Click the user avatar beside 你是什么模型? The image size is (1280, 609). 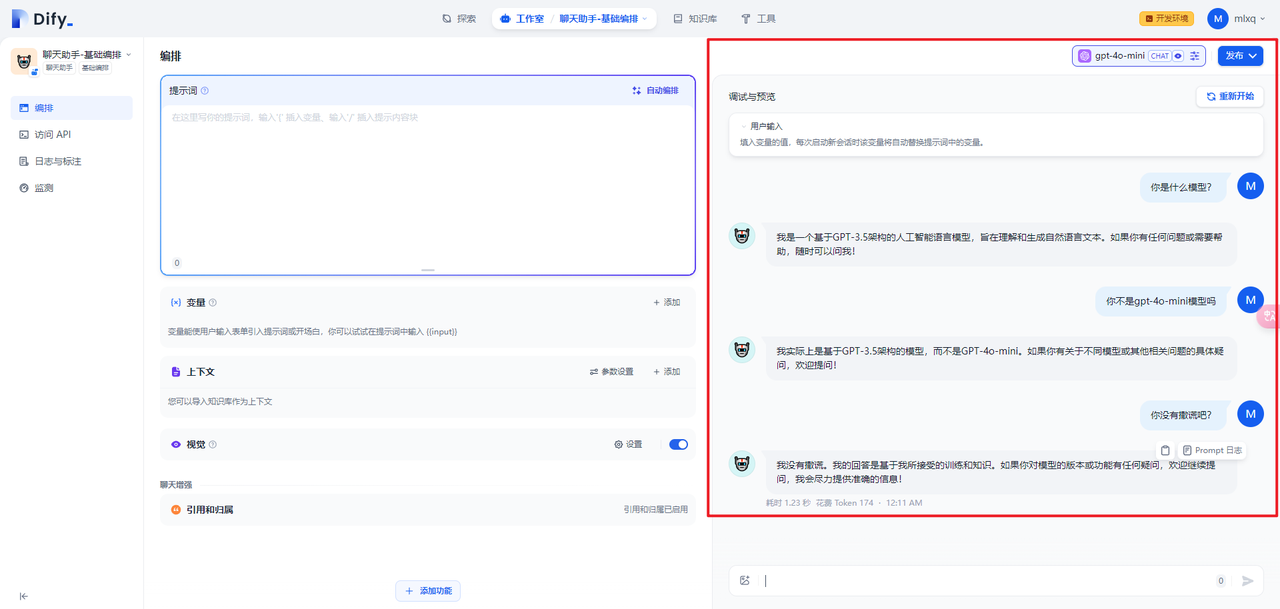[x=1250, y=186]
